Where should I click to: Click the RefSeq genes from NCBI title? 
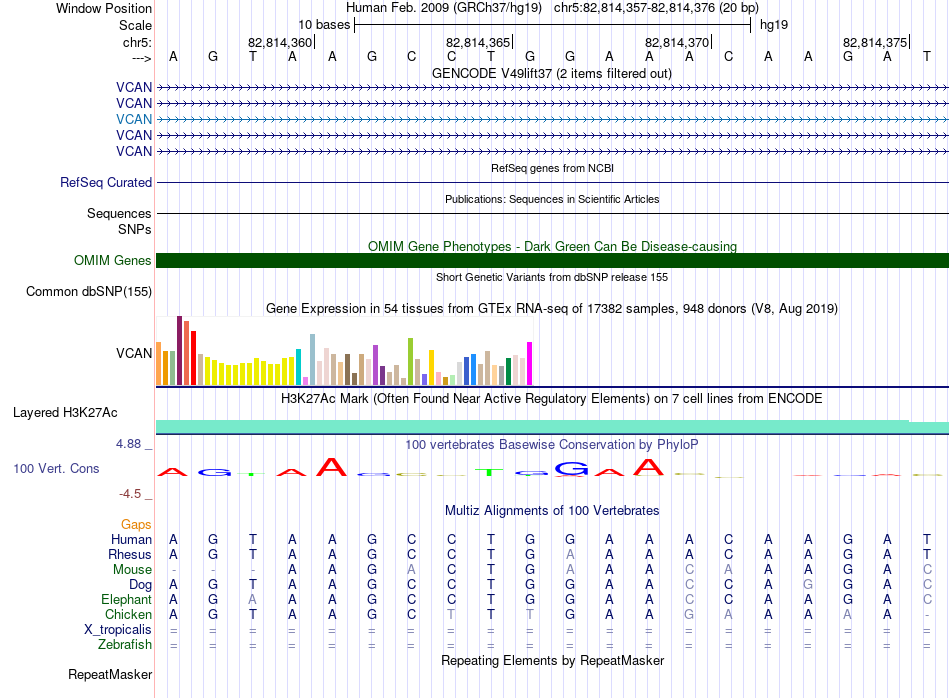coord(553,168)
